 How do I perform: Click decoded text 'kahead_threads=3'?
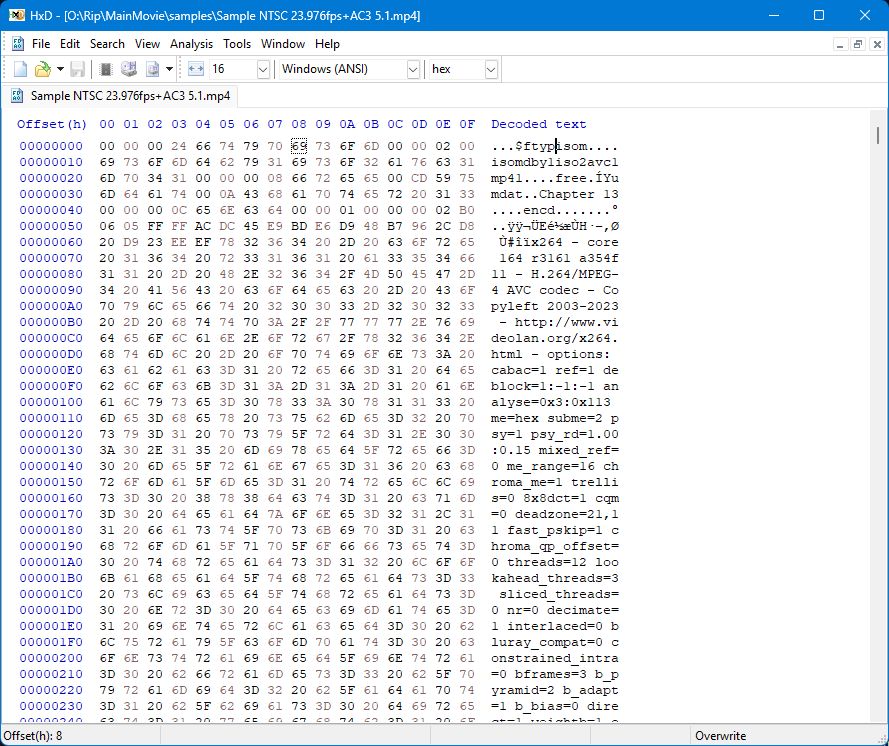coord(554,578)
